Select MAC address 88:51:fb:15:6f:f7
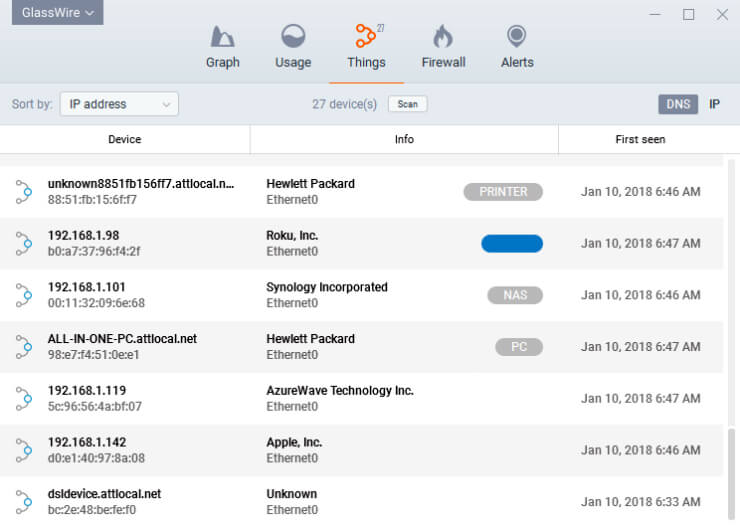The image size is (740, 528). click(92, 200)
